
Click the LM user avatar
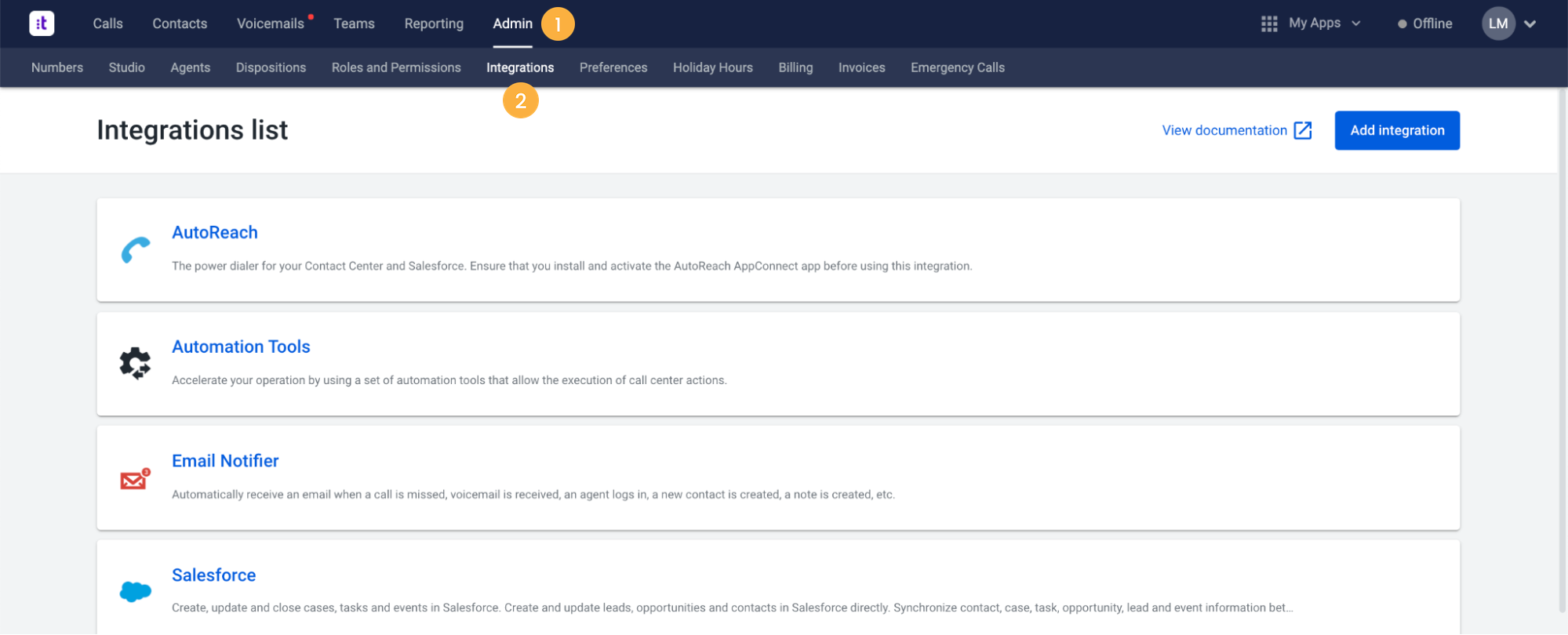(x=1497, y=24)
